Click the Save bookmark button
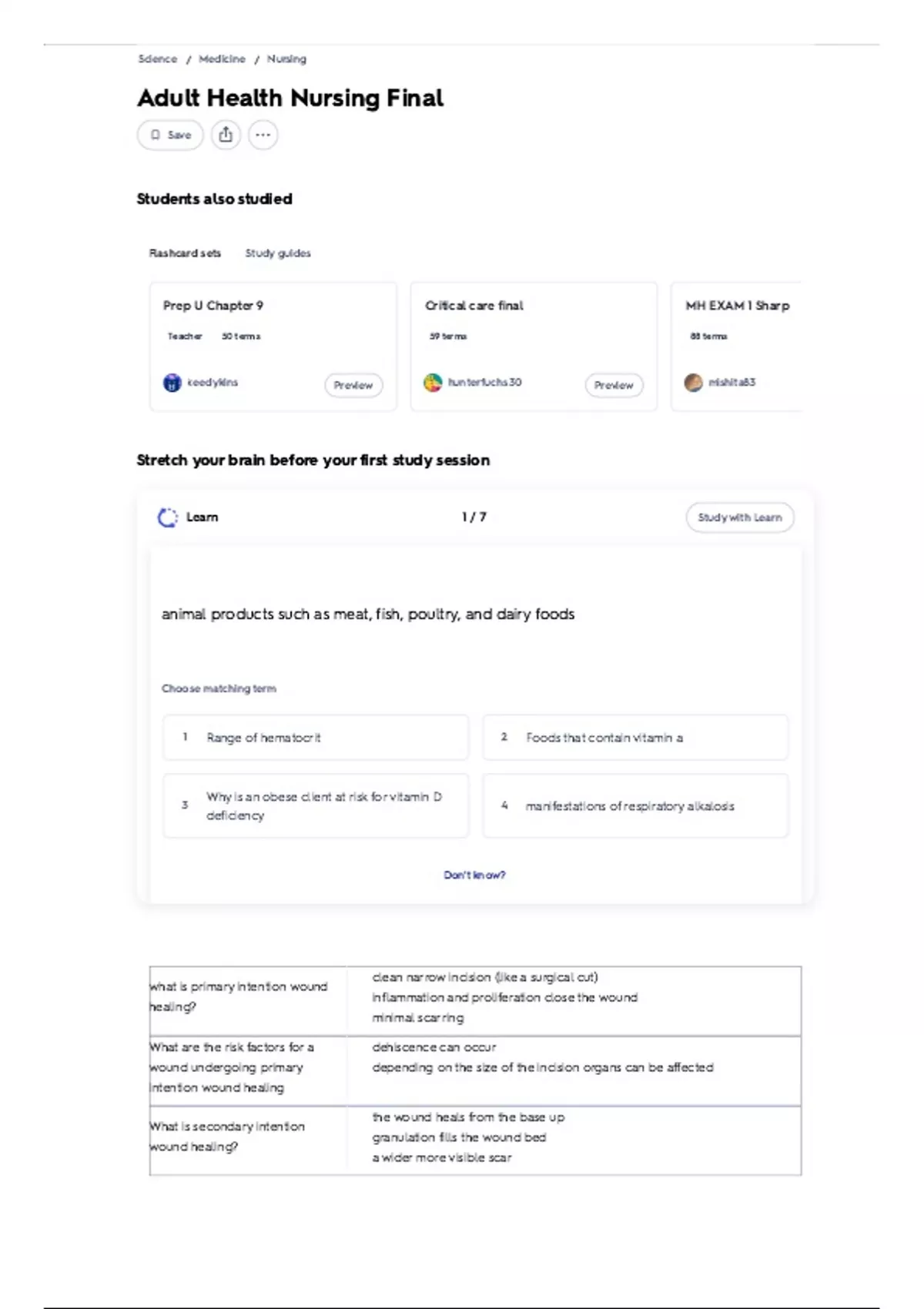The height and width of the screenshot is (1309, 924). pos(170,135)
